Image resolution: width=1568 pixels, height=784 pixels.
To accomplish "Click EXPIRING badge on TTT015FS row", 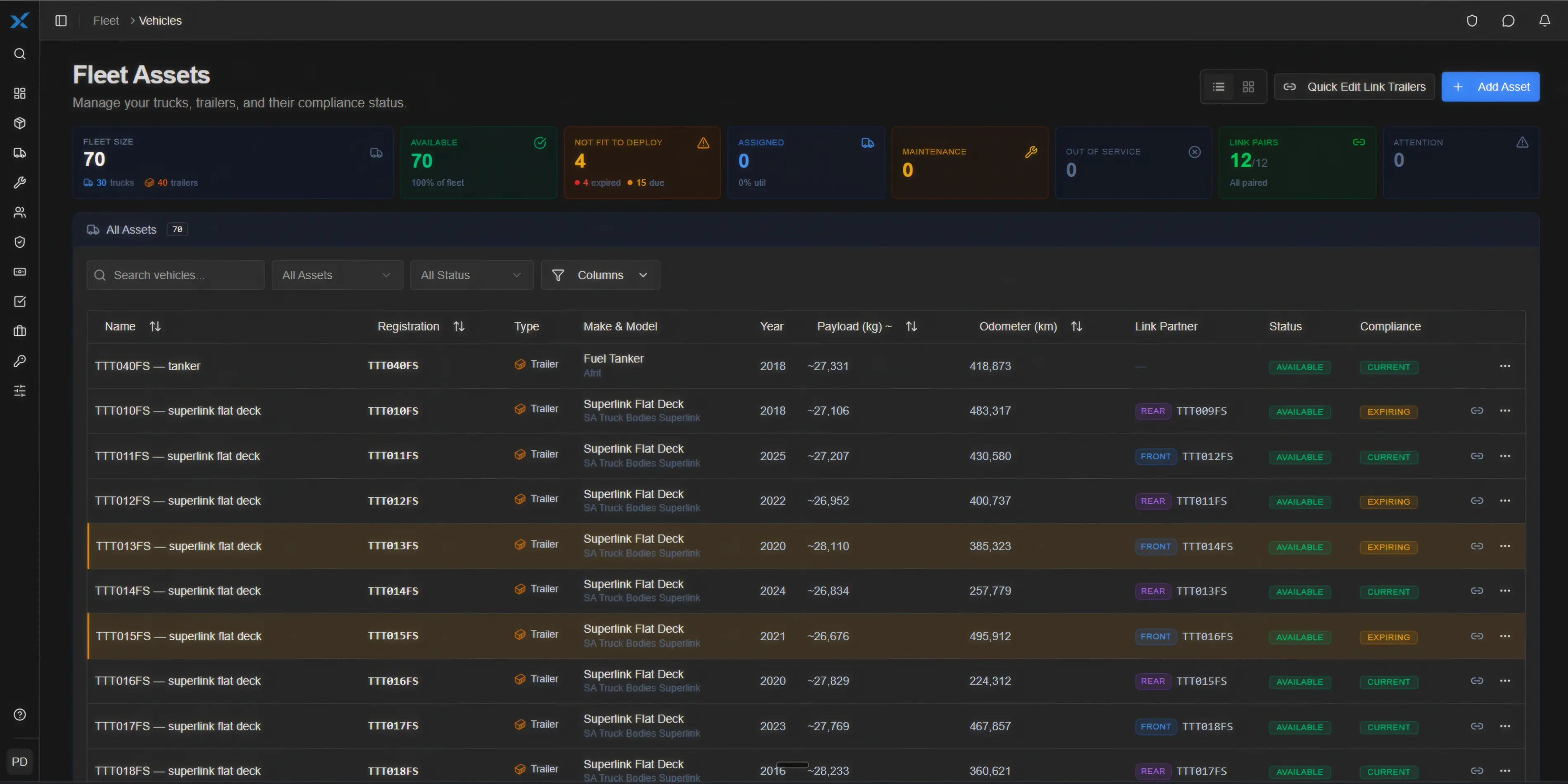I will pyautogui.click(x=1388, y=637).
